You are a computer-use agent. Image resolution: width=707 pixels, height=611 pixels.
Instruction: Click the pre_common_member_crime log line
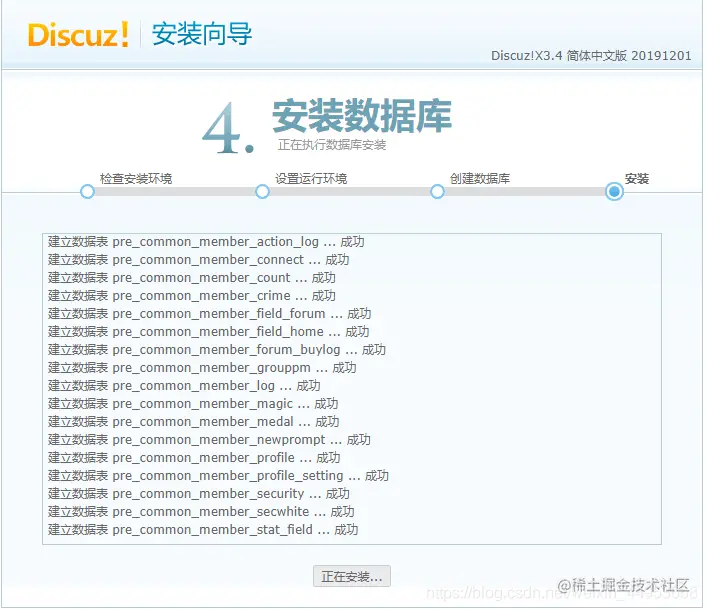coord(193,297)
